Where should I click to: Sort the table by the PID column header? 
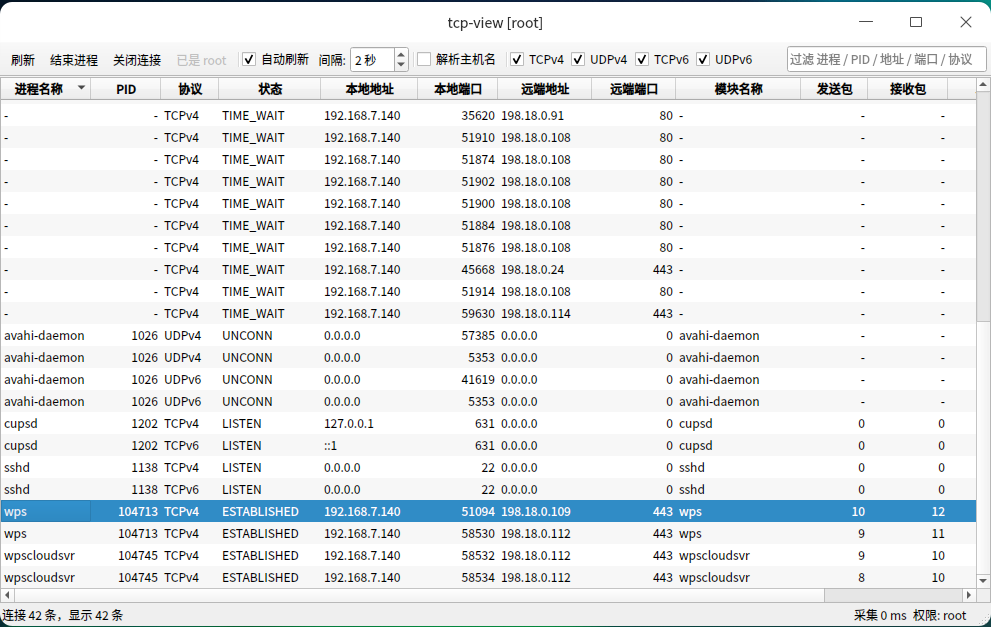click(126, 89)
